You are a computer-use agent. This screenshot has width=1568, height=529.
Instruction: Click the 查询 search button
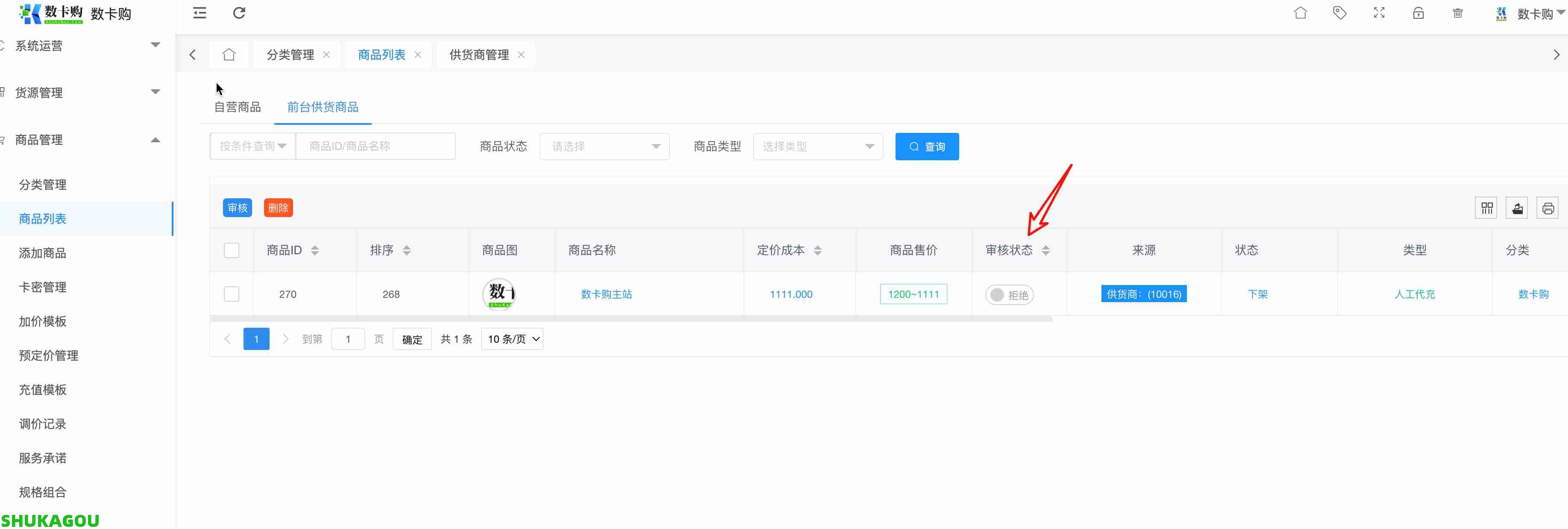click(x=926, y=146)
